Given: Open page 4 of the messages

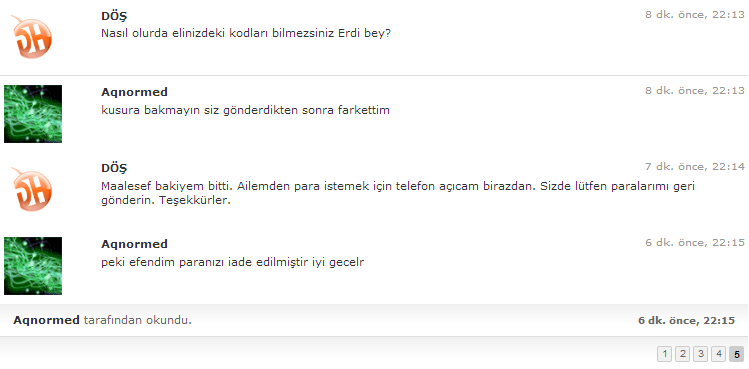Looking at the screenshot, I should tap(718, 354).
